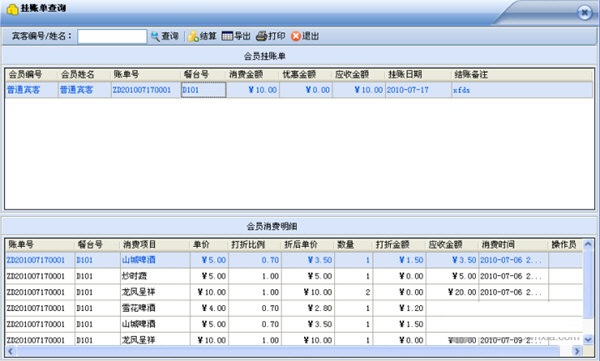Image resolution: width=600 pixels, height=361 pixels.
Task: Select upper table bill number ZD201007170001 cell
Action: pyautogui.click(x=146, y=90)
